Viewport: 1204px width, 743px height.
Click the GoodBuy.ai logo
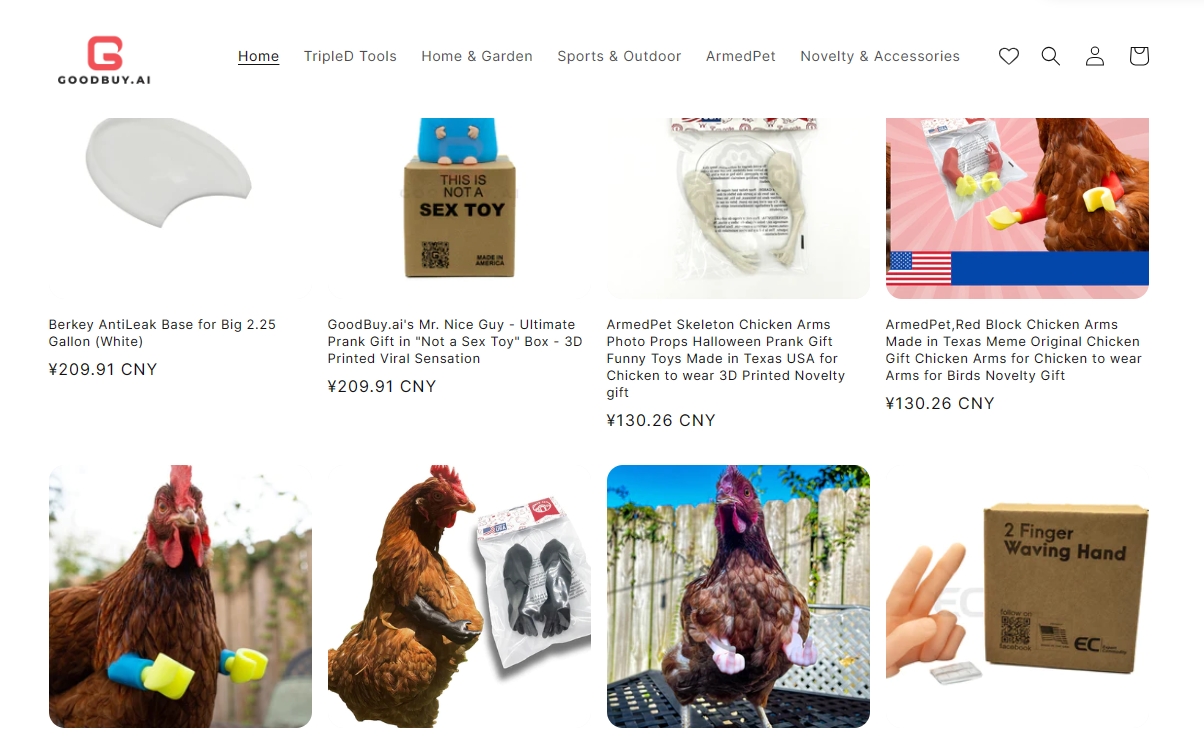pos(104,60)
